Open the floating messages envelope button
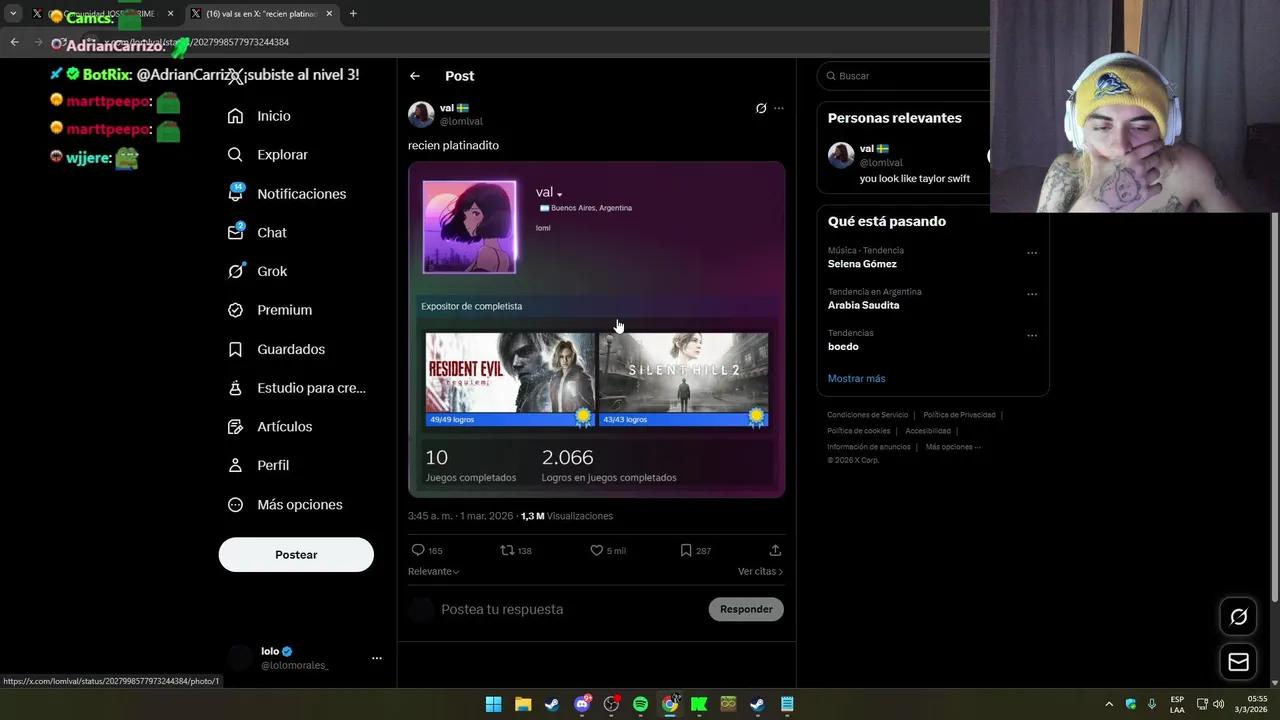This screenshot has height=720, width=1280. point(1239,662)
